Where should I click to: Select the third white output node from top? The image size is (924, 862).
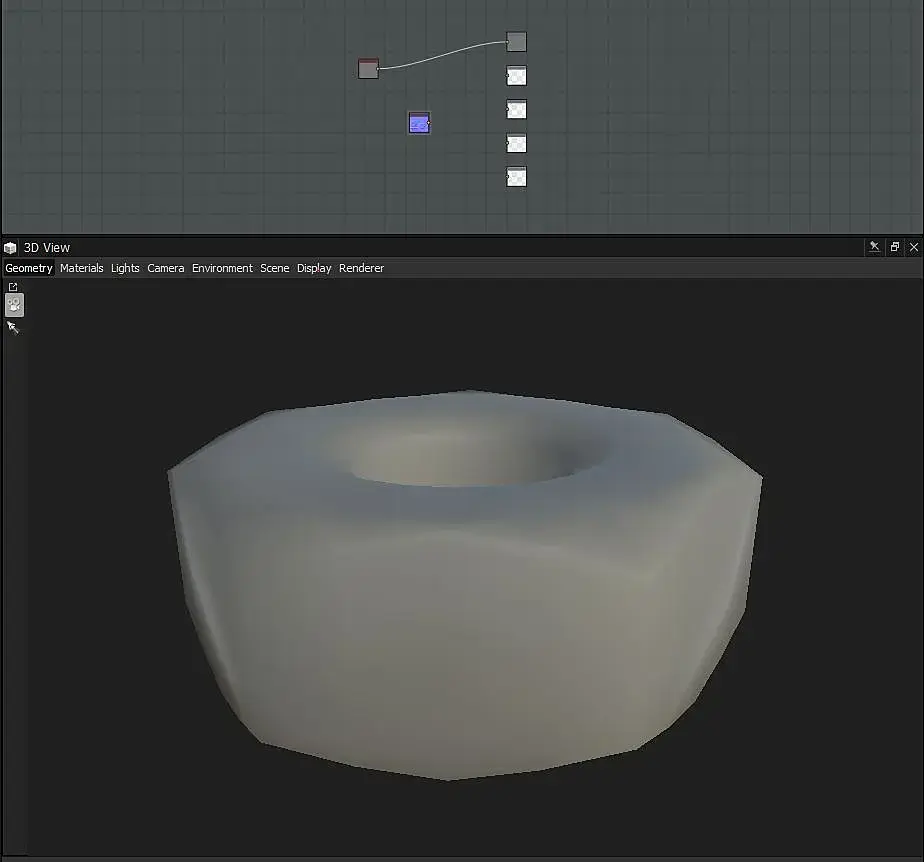click(516, 143)
